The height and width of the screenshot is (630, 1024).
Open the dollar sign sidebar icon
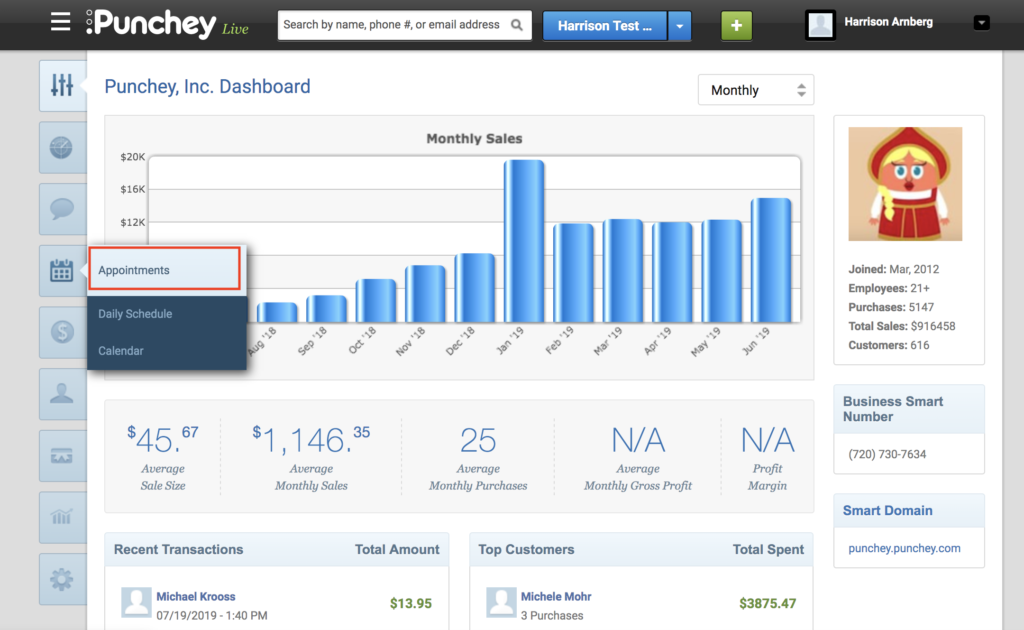(62, 332)
